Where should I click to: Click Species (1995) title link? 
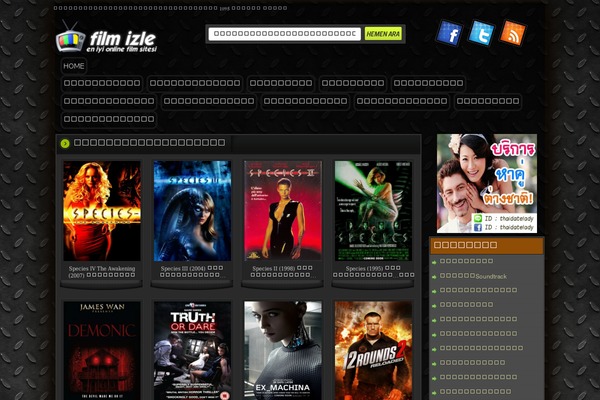coord(373,272)
